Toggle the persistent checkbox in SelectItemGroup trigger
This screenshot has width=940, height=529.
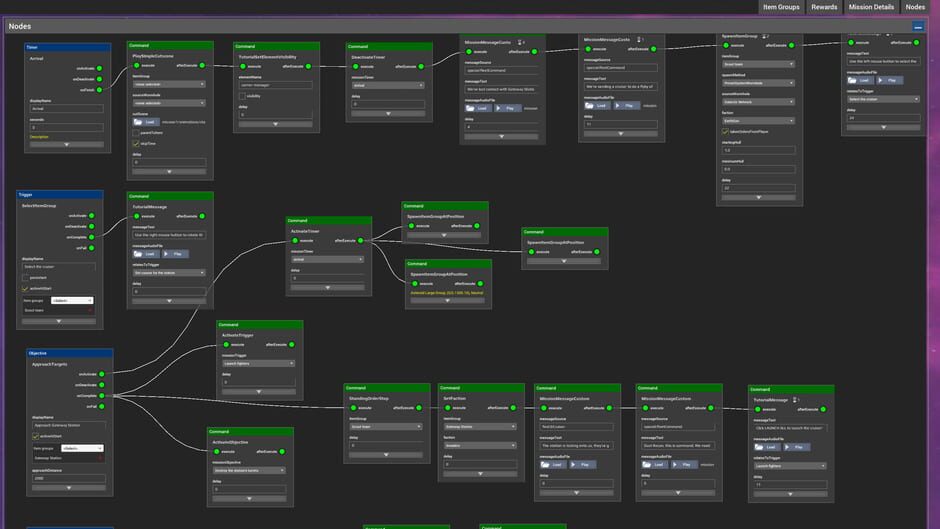[26, 280]
